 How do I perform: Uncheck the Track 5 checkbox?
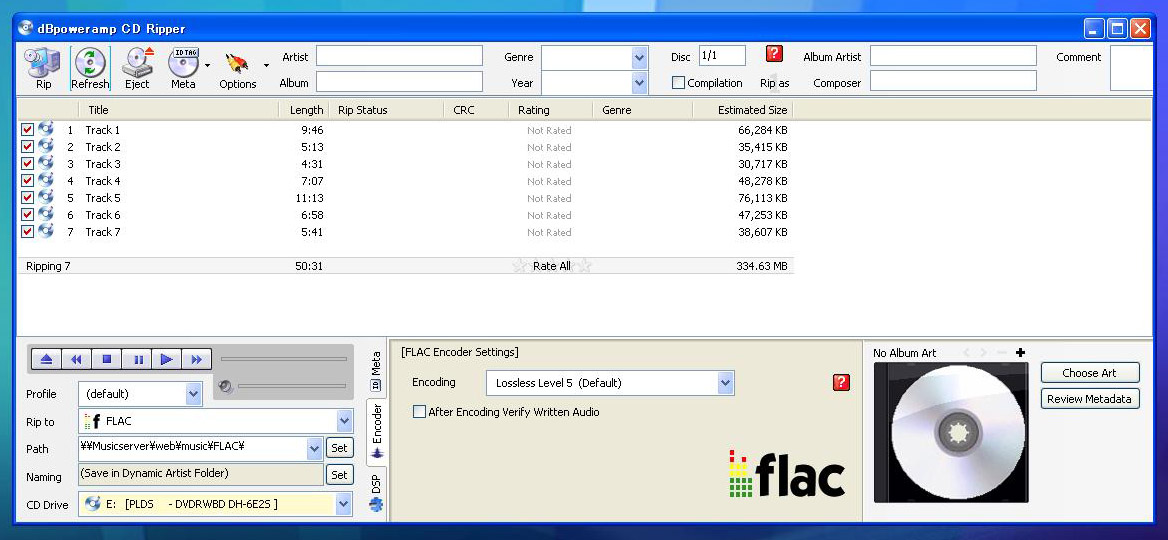click(28, 197)
